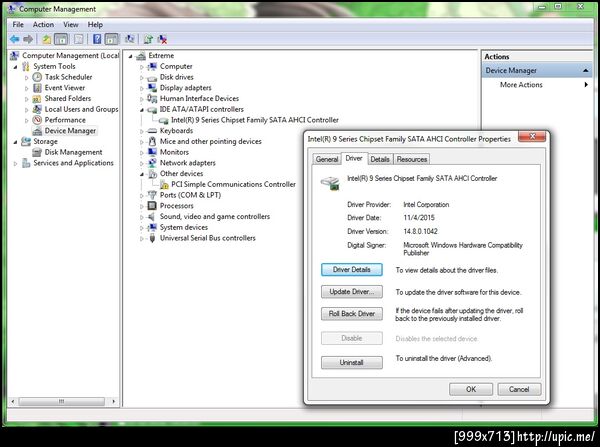Select Device Manager in the left tree
The height and width of the screenshot is (447, 600).
[x=70, y=131]
